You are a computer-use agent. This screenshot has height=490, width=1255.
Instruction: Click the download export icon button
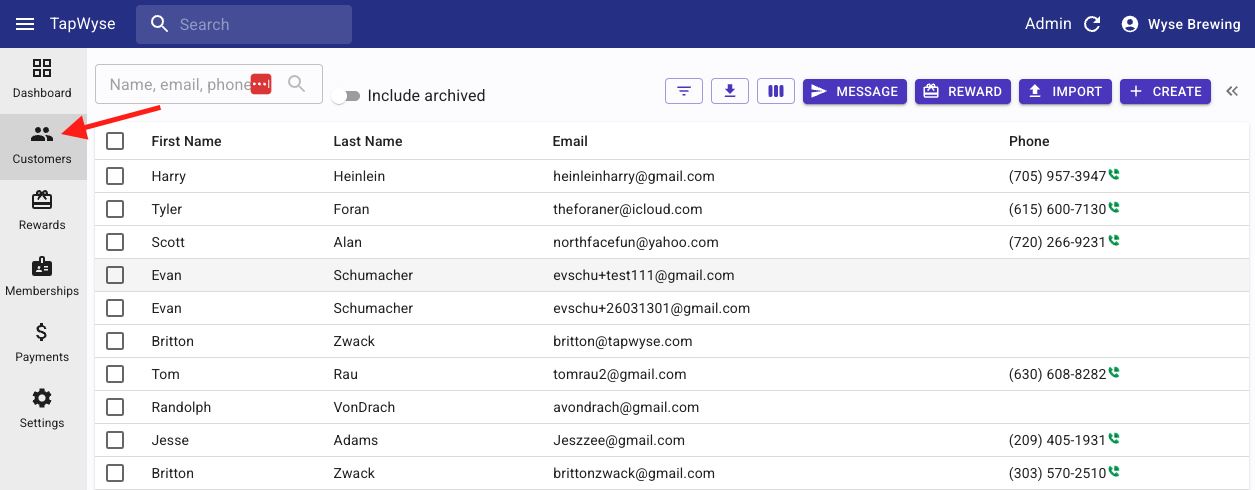730,91
